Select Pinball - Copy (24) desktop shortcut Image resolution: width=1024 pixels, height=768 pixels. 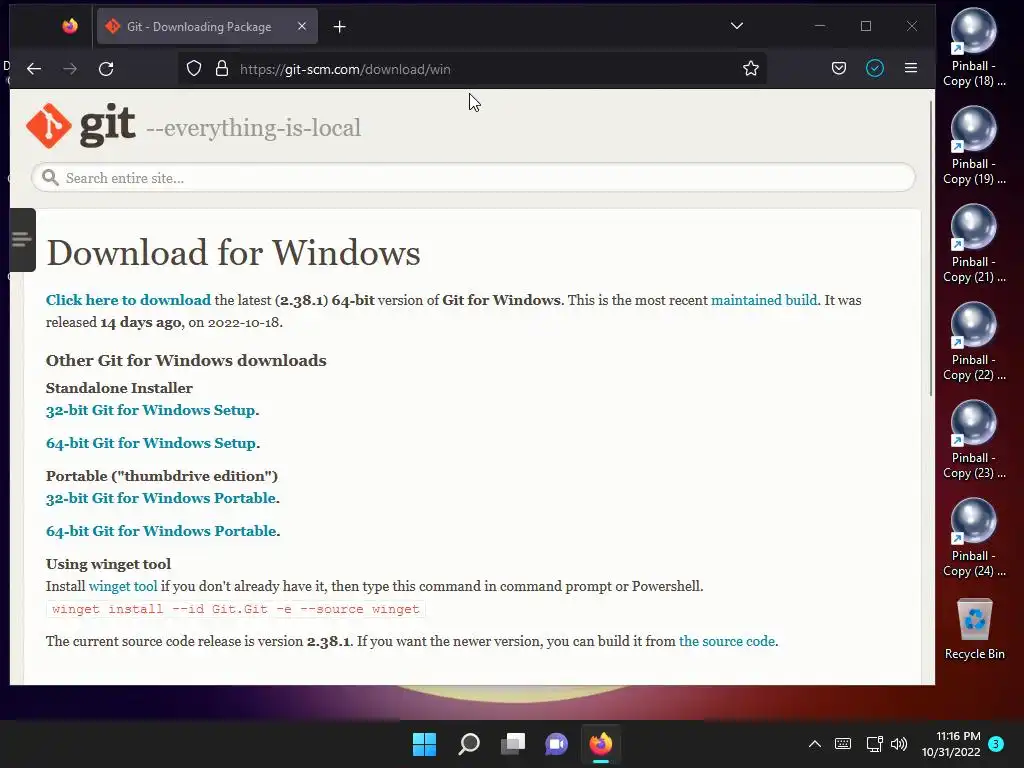pyautogui.click(x=973, y=537)
